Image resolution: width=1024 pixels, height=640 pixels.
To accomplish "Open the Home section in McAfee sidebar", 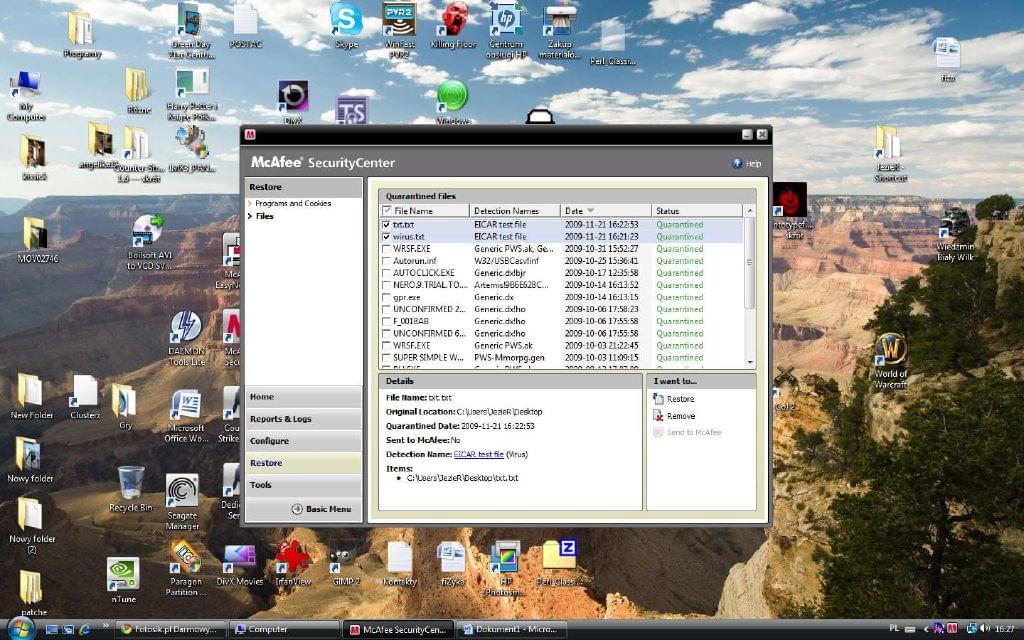I will tap(303, 397).
